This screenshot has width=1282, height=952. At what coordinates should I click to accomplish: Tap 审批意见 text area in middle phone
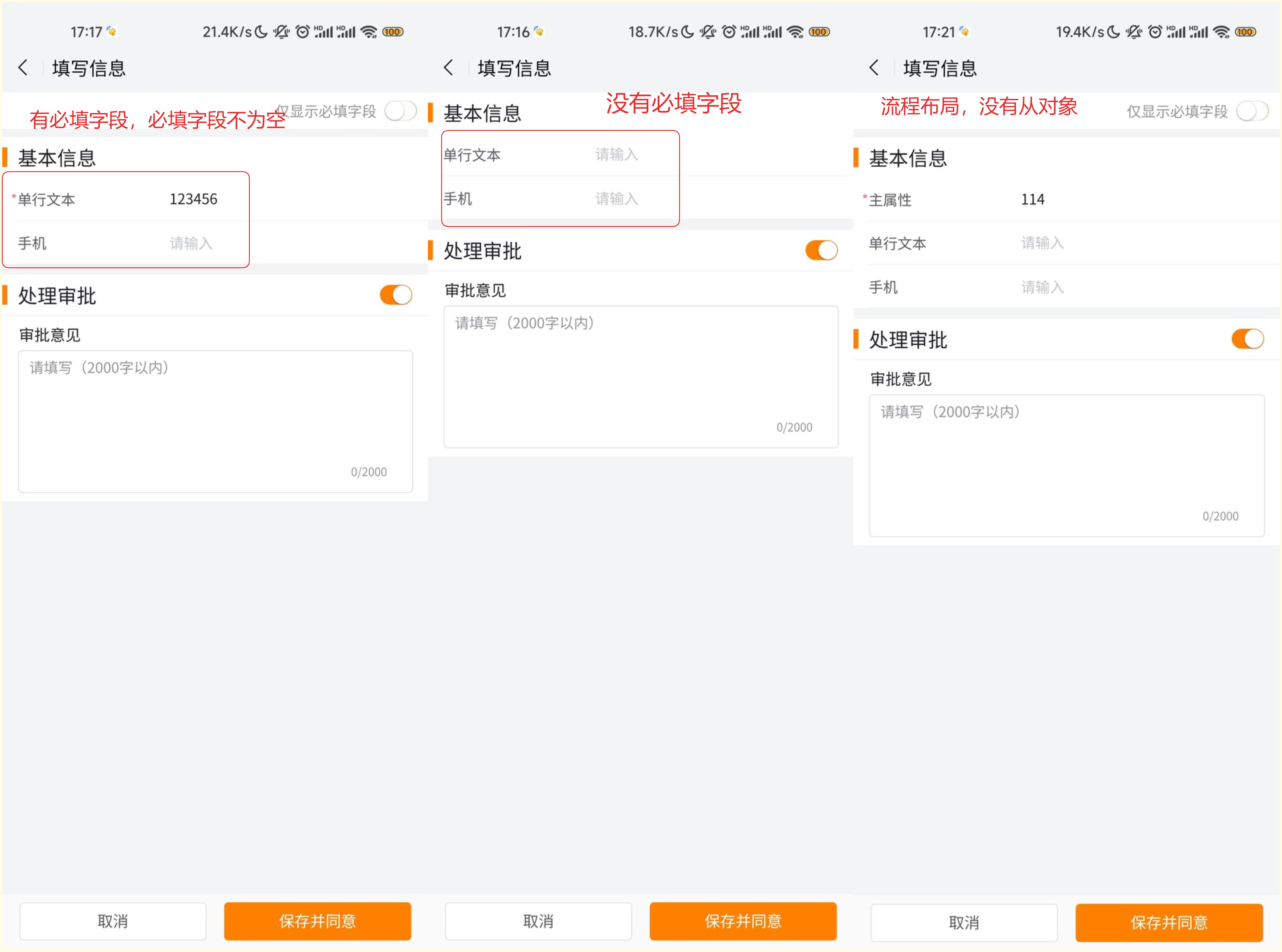point(641,377)
